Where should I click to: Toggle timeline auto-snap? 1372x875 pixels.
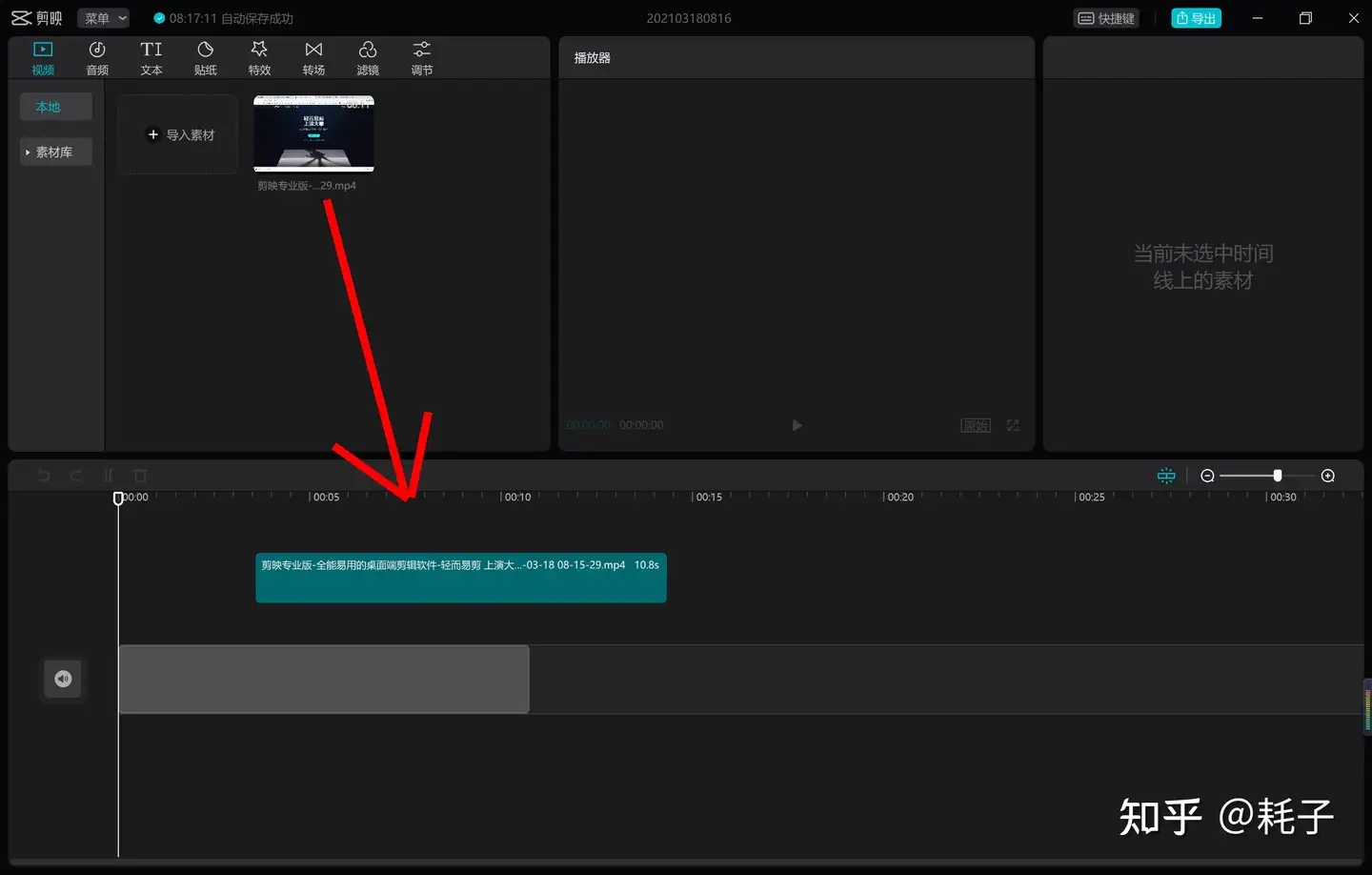(x=1166, y=476)
